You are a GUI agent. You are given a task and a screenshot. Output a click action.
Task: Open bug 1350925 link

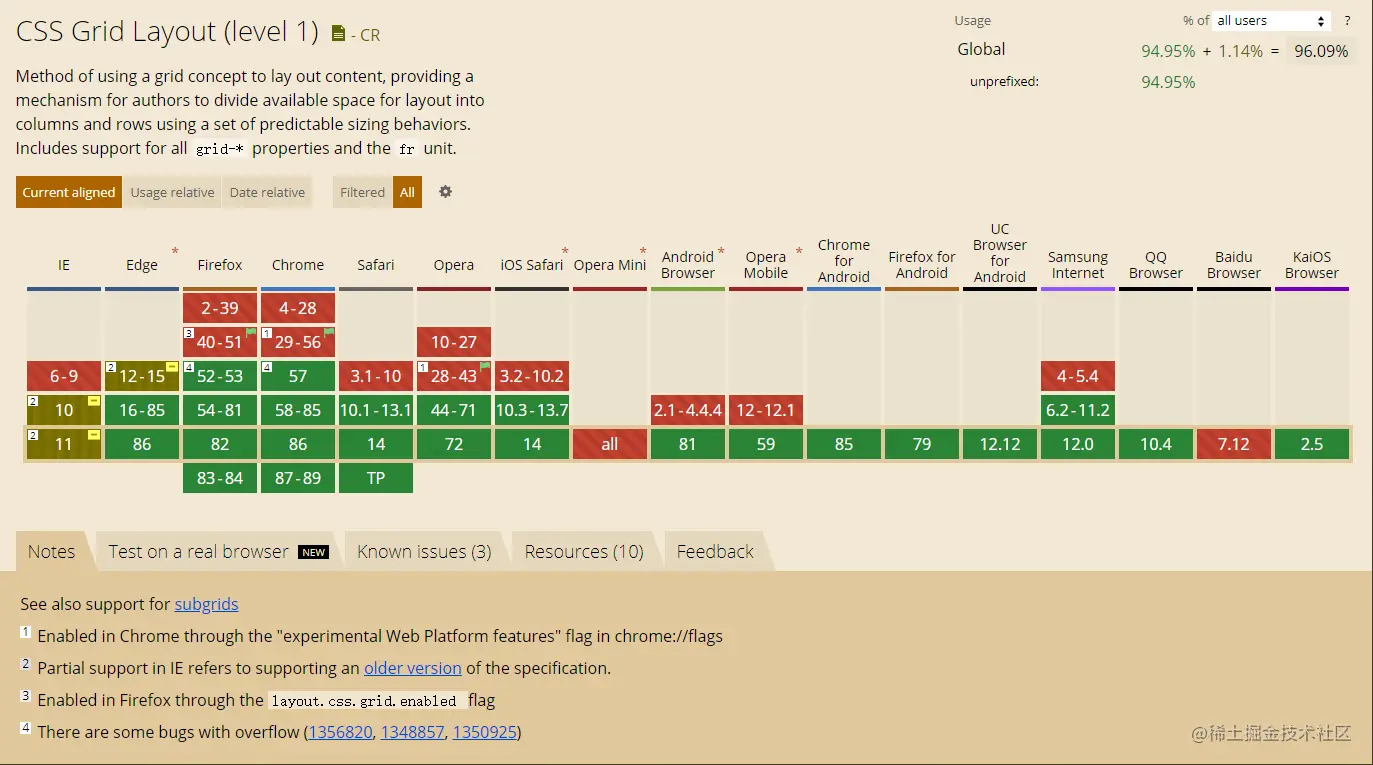point(485,732)
